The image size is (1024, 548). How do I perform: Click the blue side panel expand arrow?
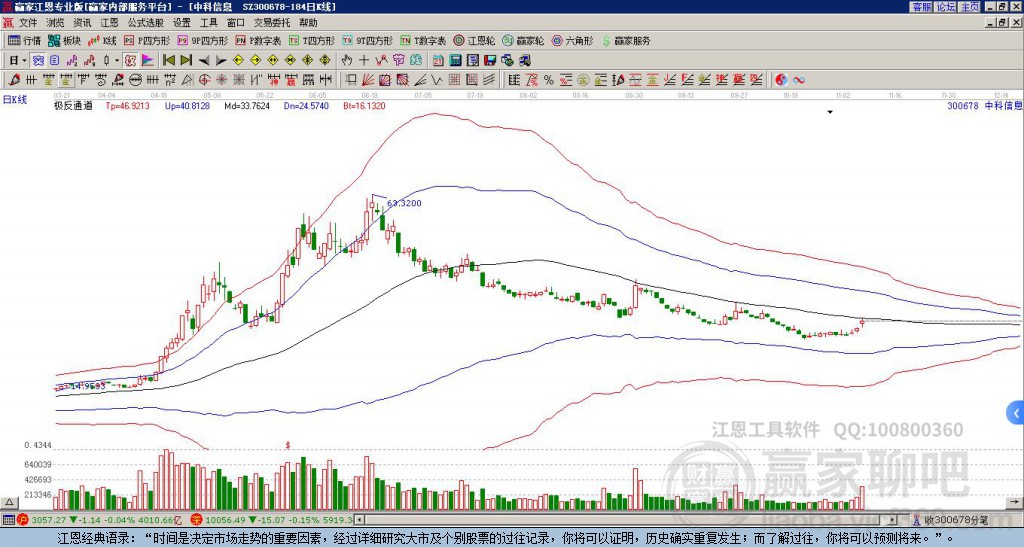tap(1016, 413)
